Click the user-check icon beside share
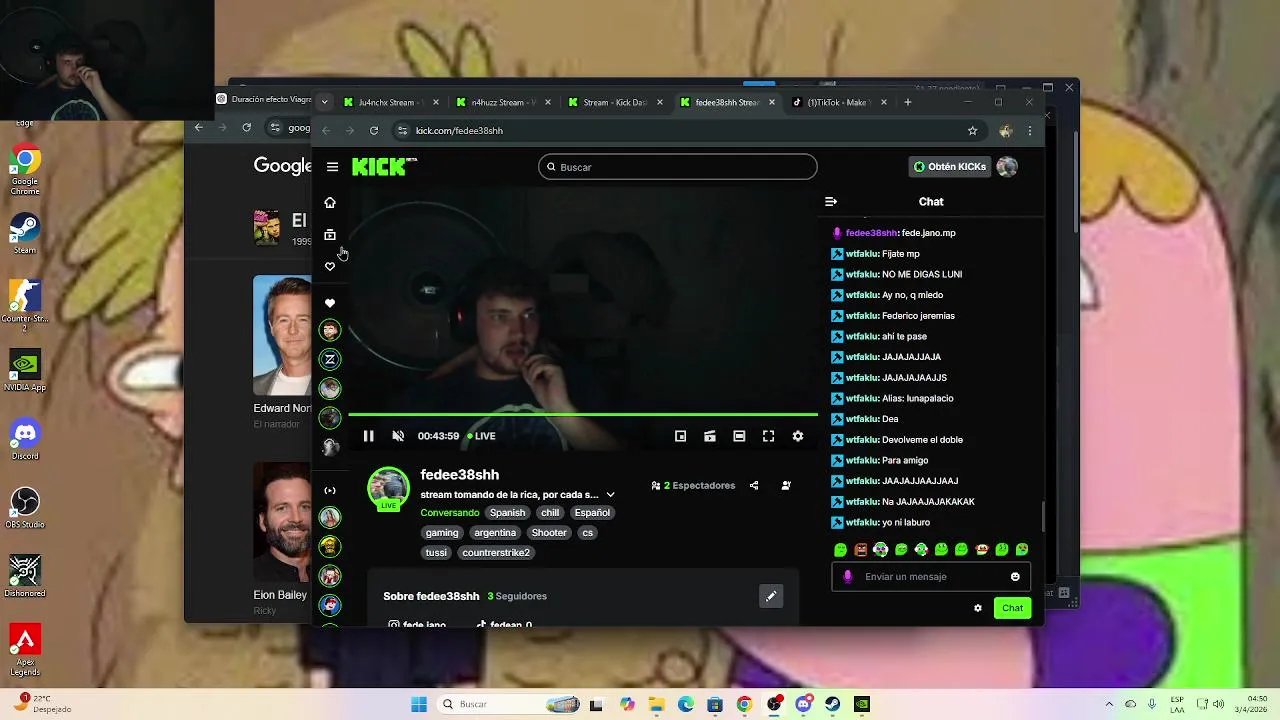The image size is (1280, 720). [x=786, y=485]
